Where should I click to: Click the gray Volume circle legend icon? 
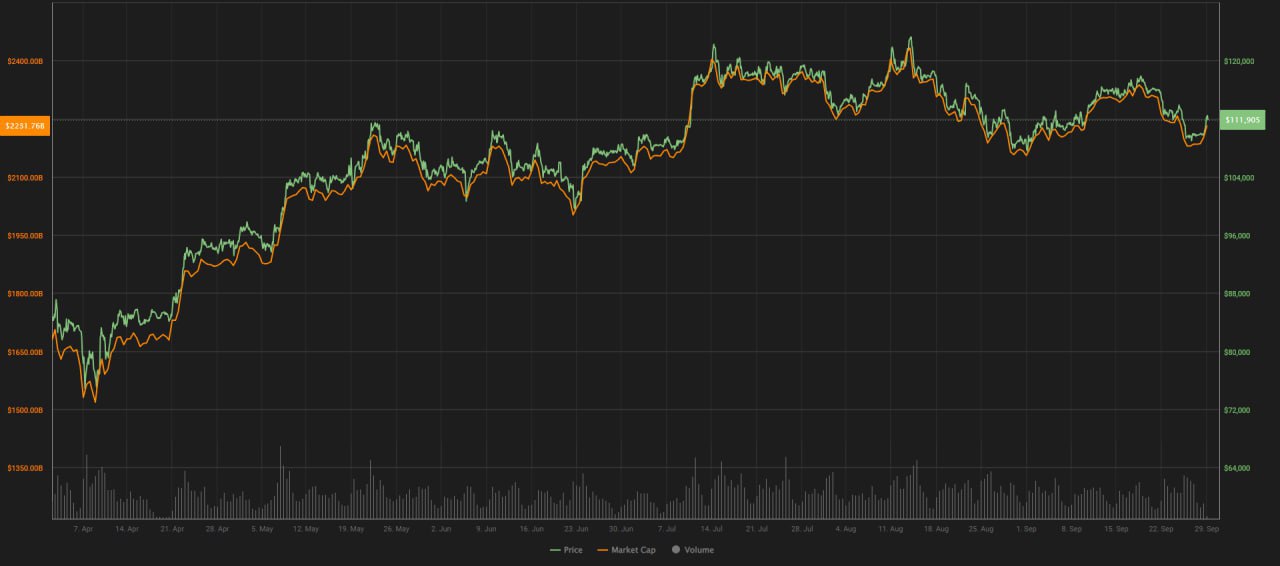[x=677, y=550]
